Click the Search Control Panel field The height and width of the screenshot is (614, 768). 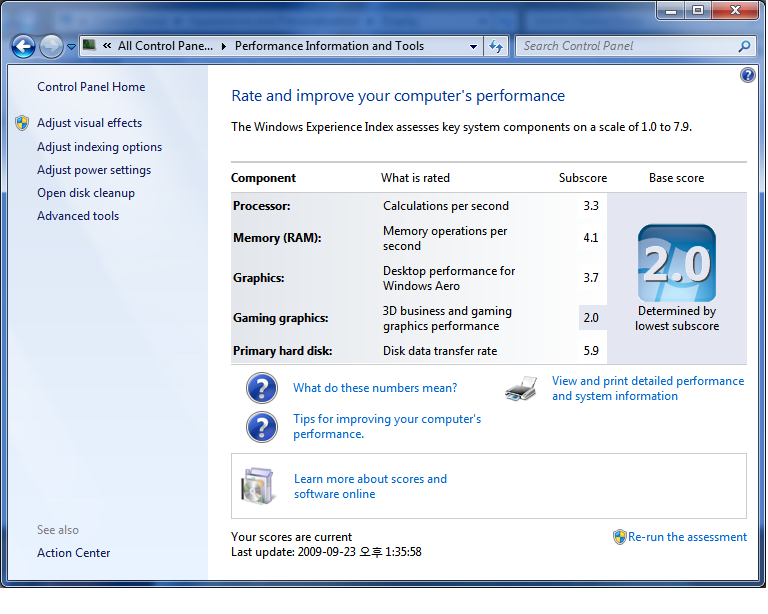625,46
